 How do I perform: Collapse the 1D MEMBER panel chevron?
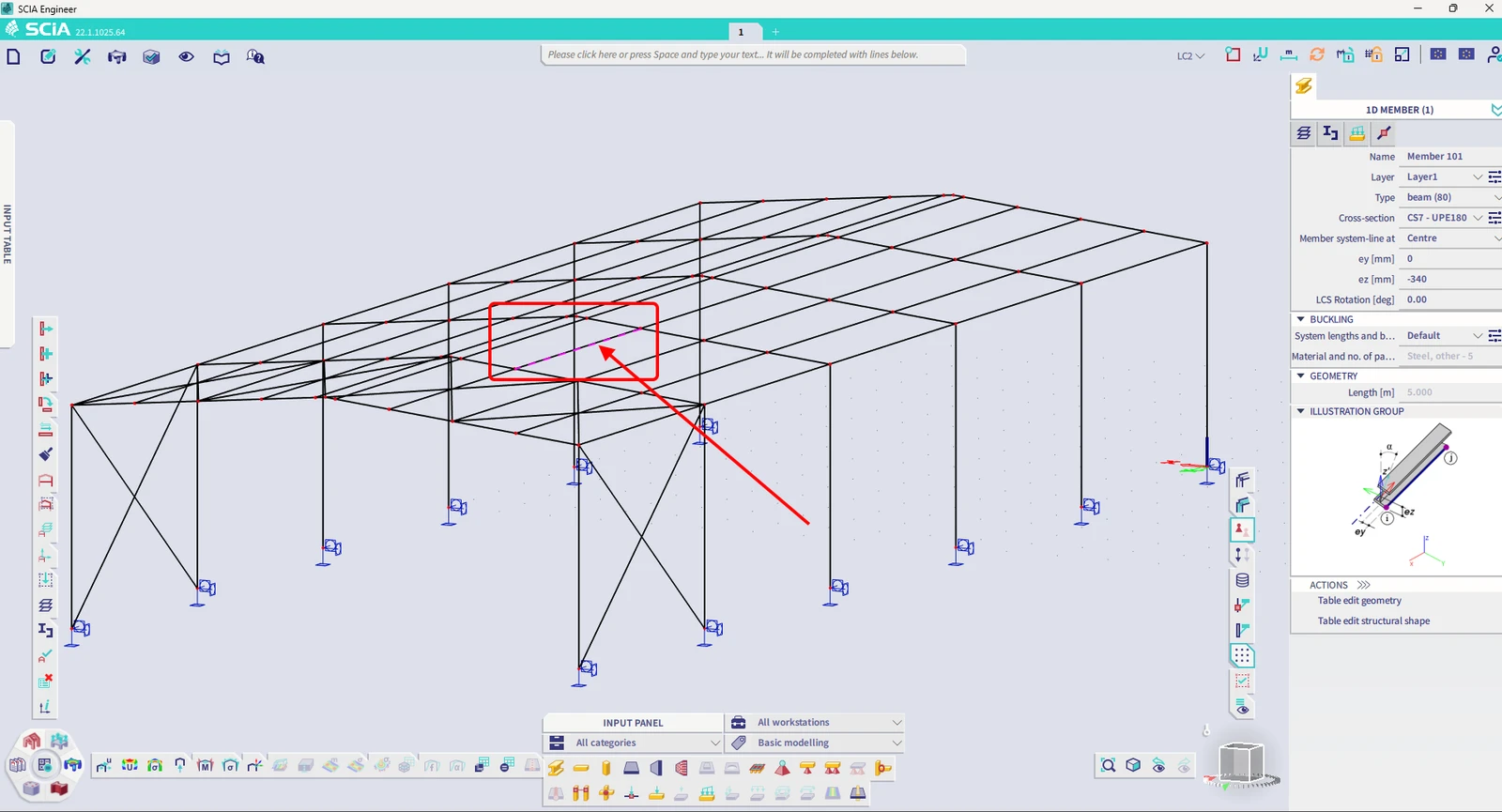(x=1496, y=110)
